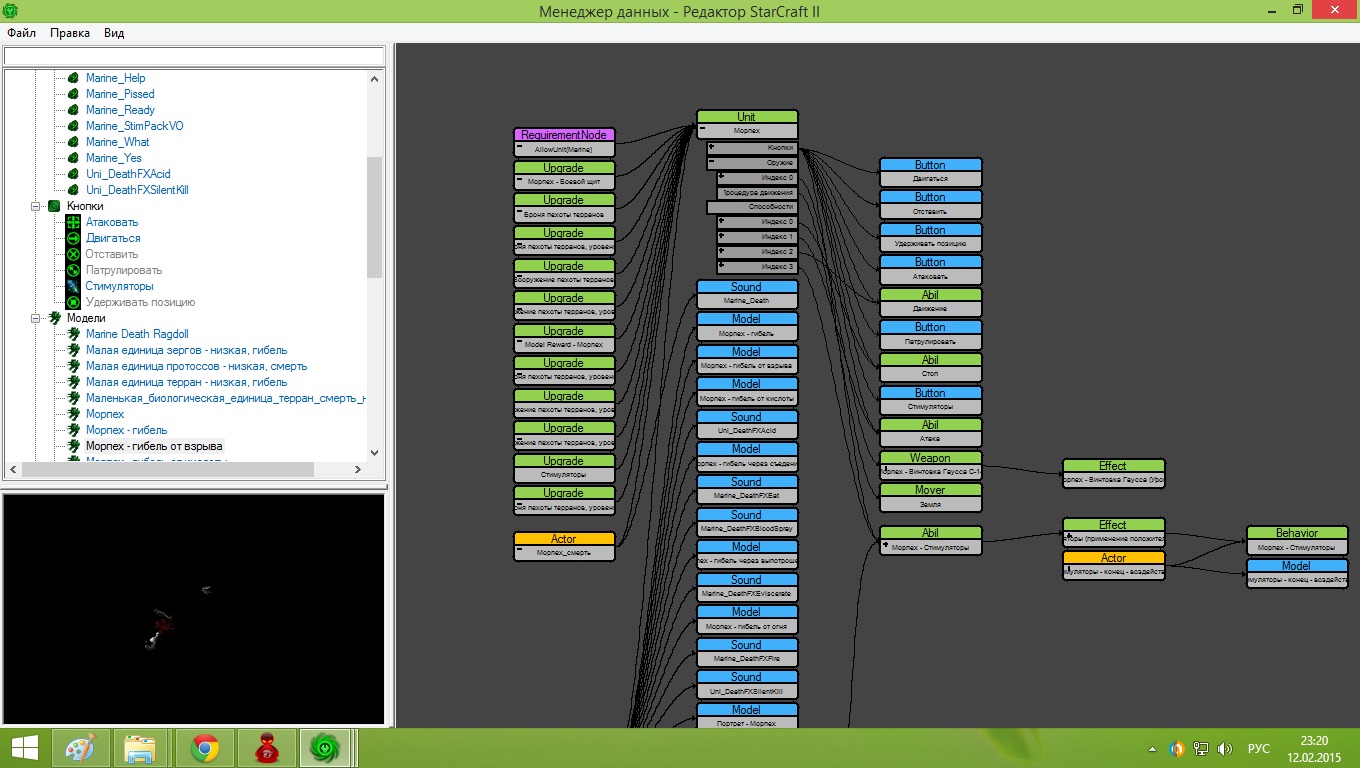Select Малая единица зергов - низкая, гибель
1360x768 pixels.
(186, 350)
